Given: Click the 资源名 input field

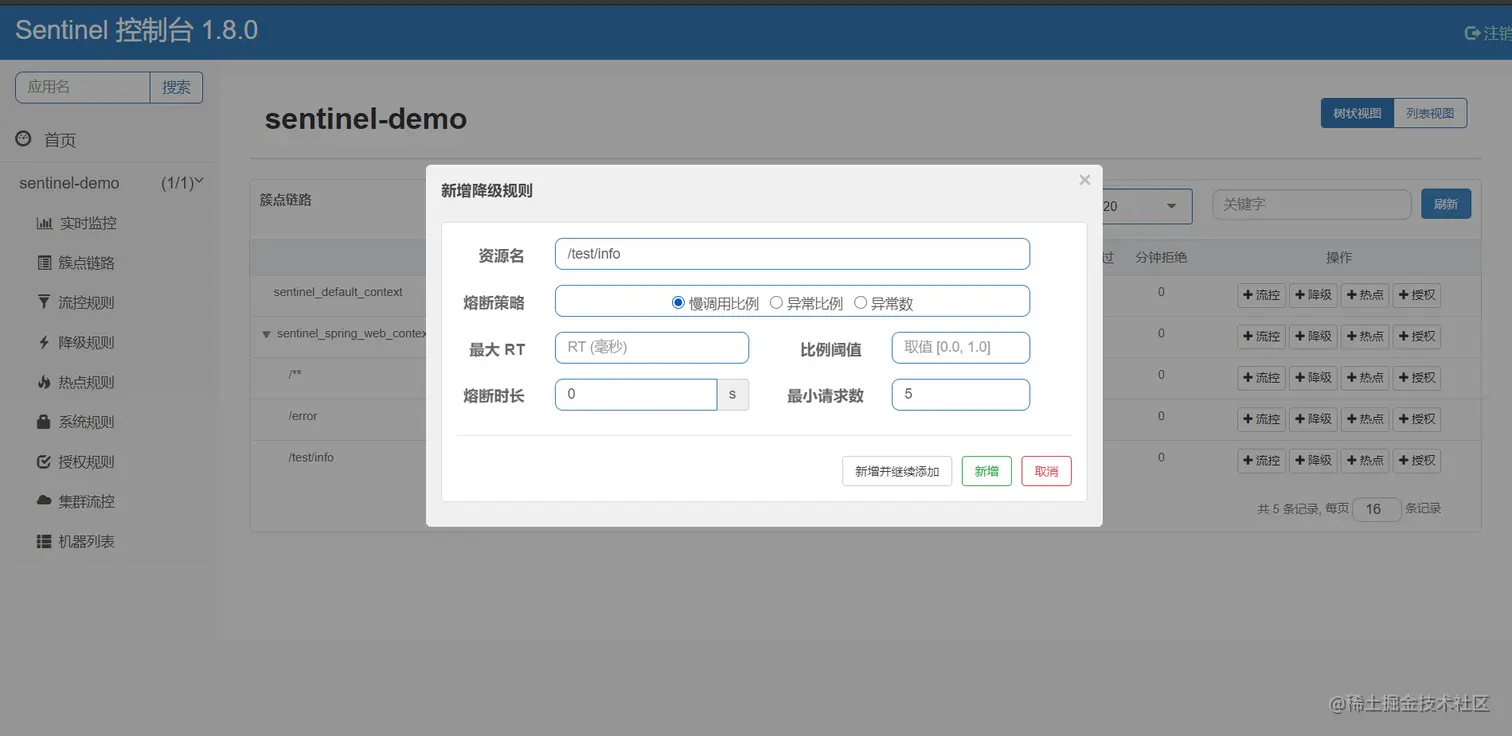Looking at the screenshot, I should (792, 254).
